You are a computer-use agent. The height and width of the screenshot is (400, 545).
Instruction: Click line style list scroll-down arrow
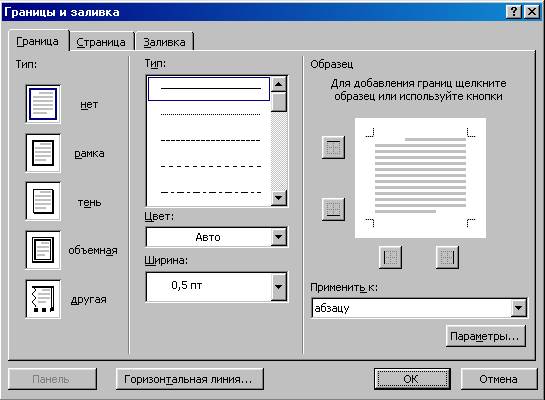pyautogui.click(x=278, y=198)
